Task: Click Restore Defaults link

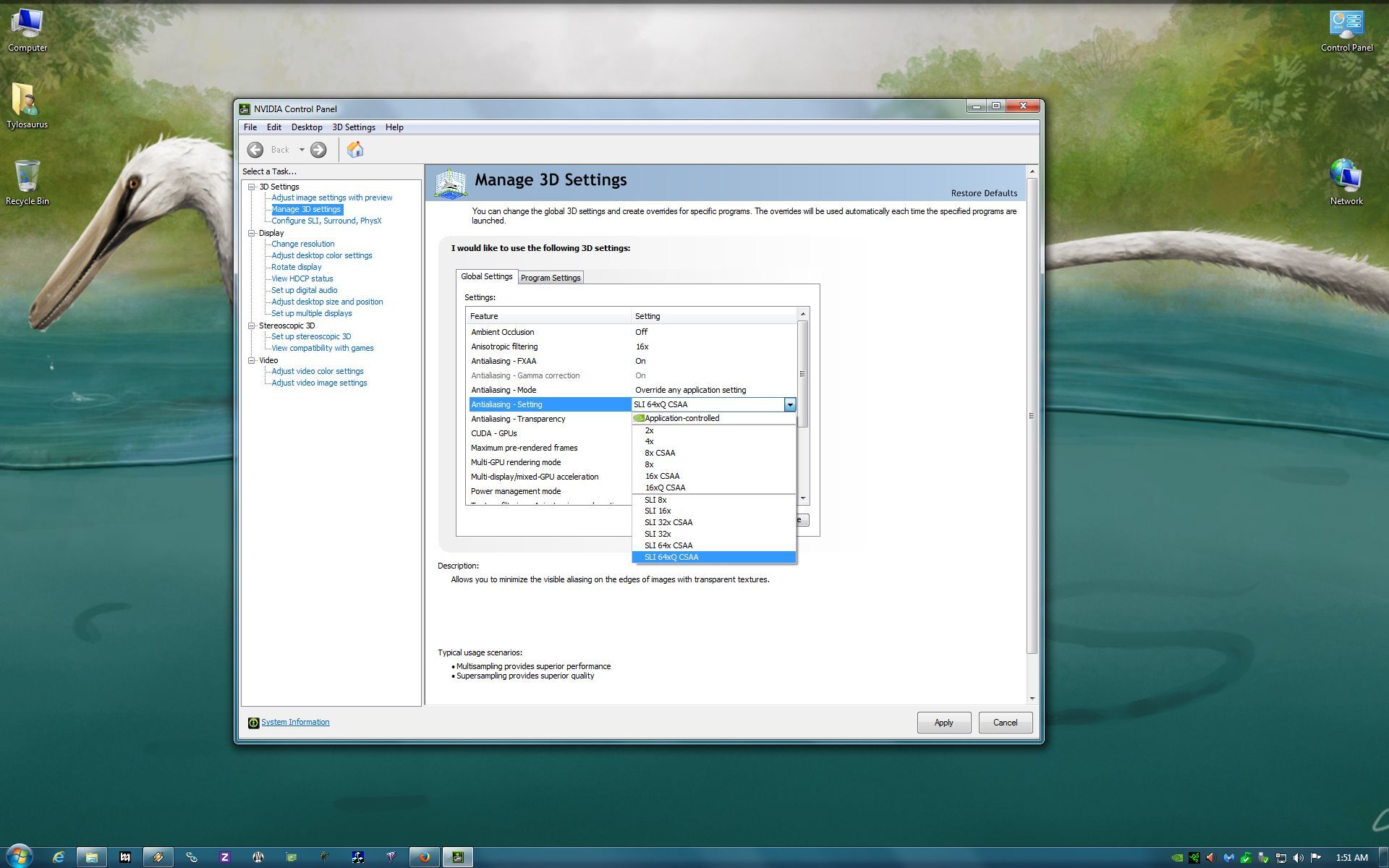Action: pos(984,193)
